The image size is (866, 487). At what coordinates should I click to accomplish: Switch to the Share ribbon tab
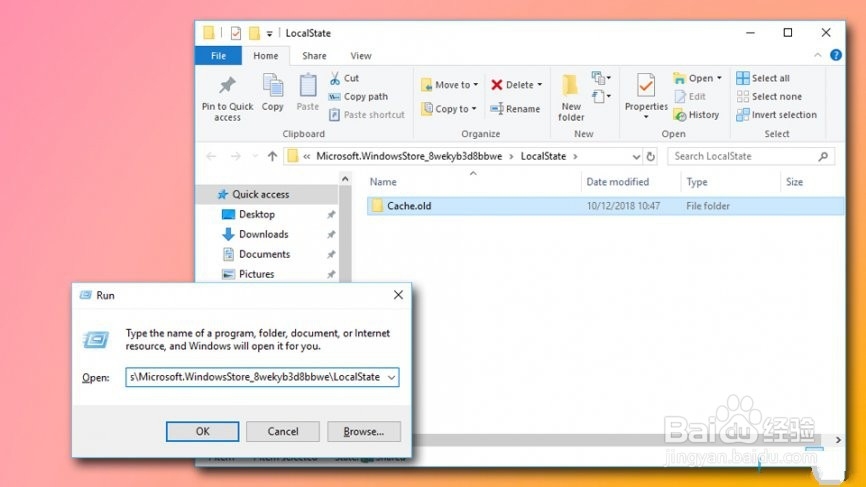[x=314, y=56]
